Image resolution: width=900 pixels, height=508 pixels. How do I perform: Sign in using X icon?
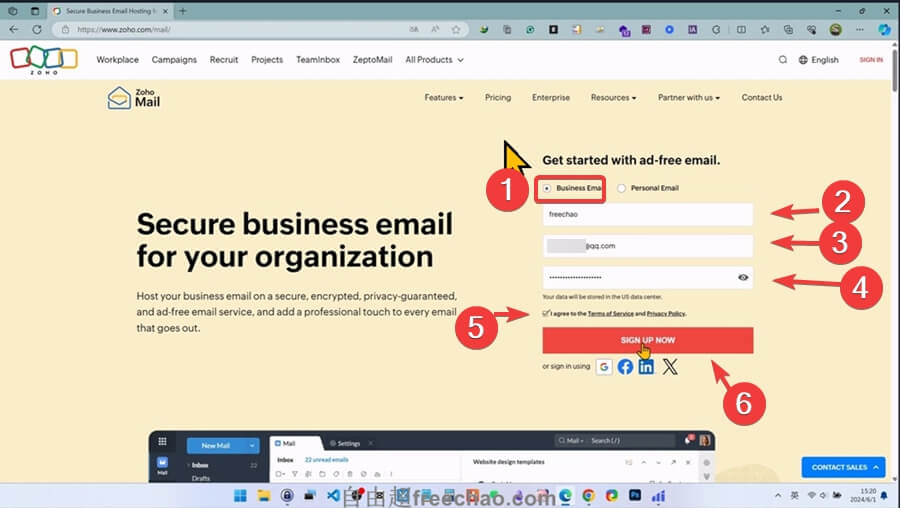pos(670,366)
